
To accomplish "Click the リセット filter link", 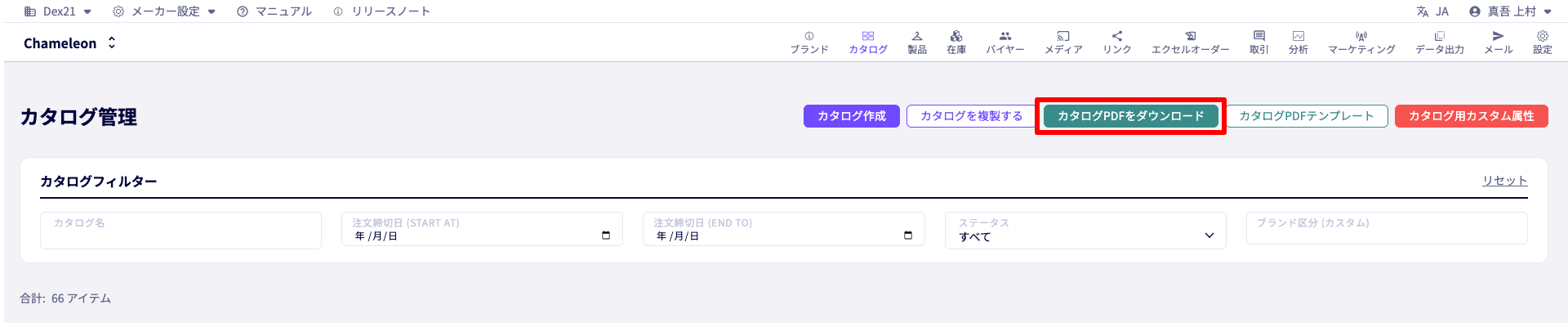I will tap(1504, 181).
